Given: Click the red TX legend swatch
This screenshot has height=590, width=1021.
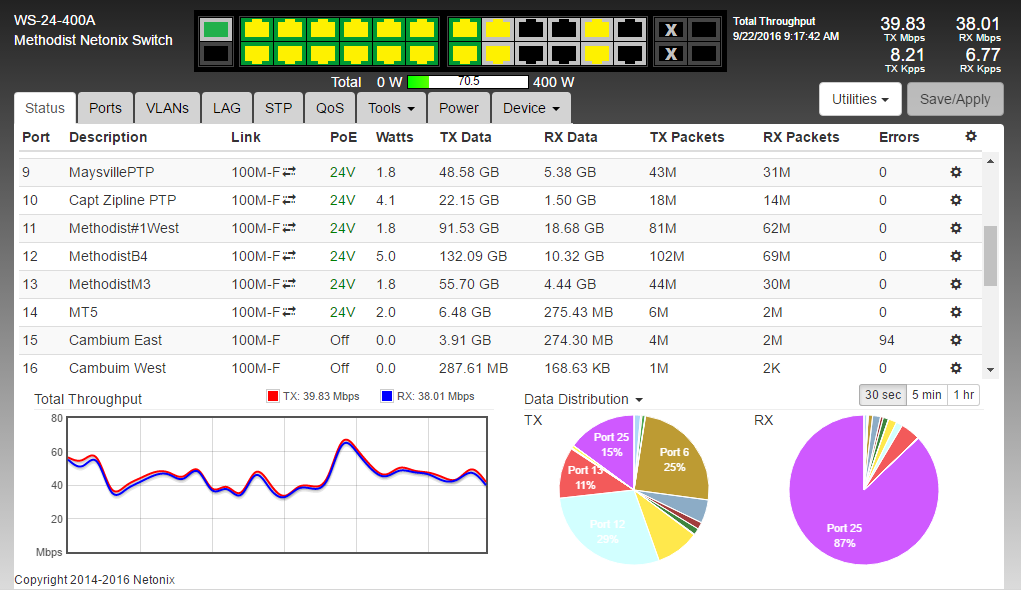Looking at the screenshot, I should pyautogui.click(x=272, y=397).
